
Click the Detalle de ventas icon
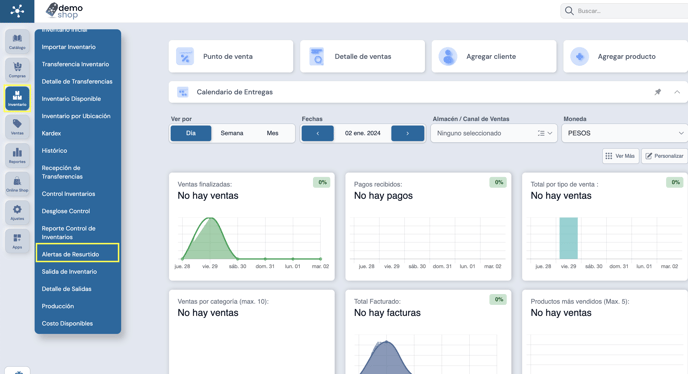pos(316,57)
